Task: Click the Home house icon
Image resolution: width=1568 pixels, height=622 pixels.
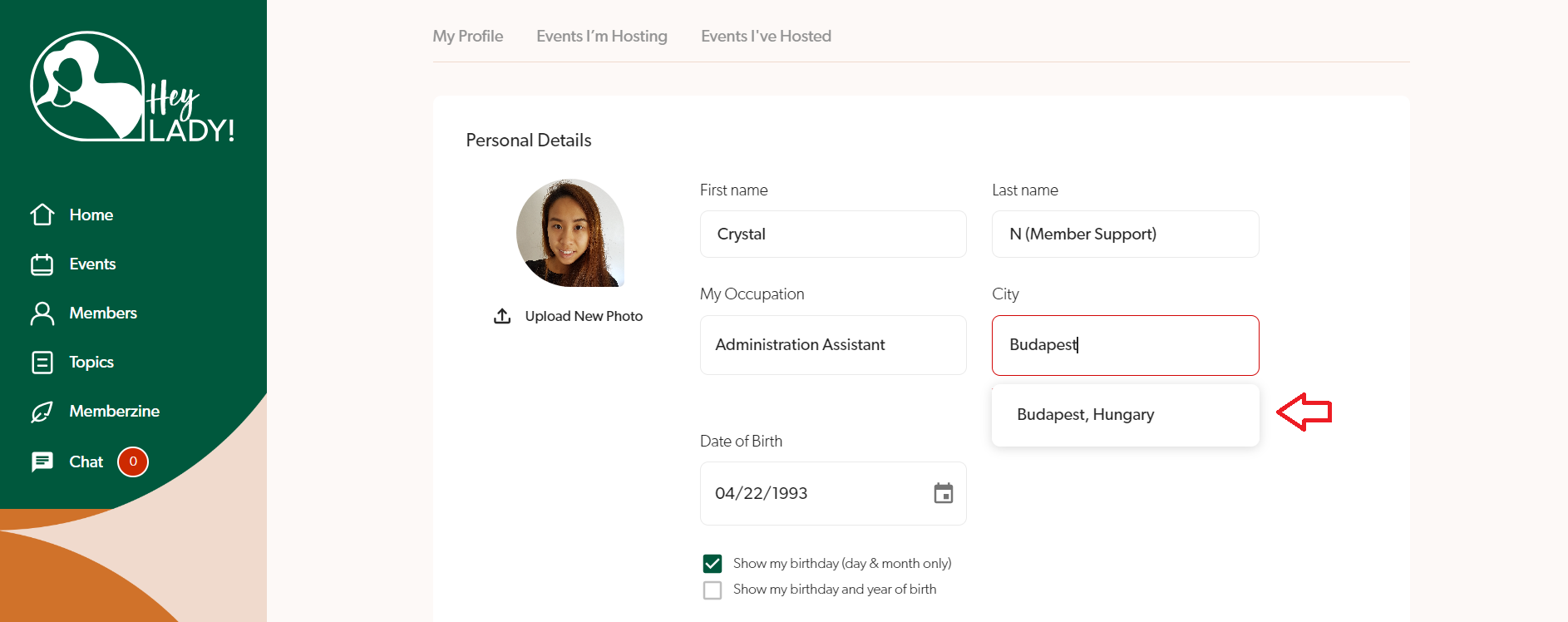Action: 42,215
